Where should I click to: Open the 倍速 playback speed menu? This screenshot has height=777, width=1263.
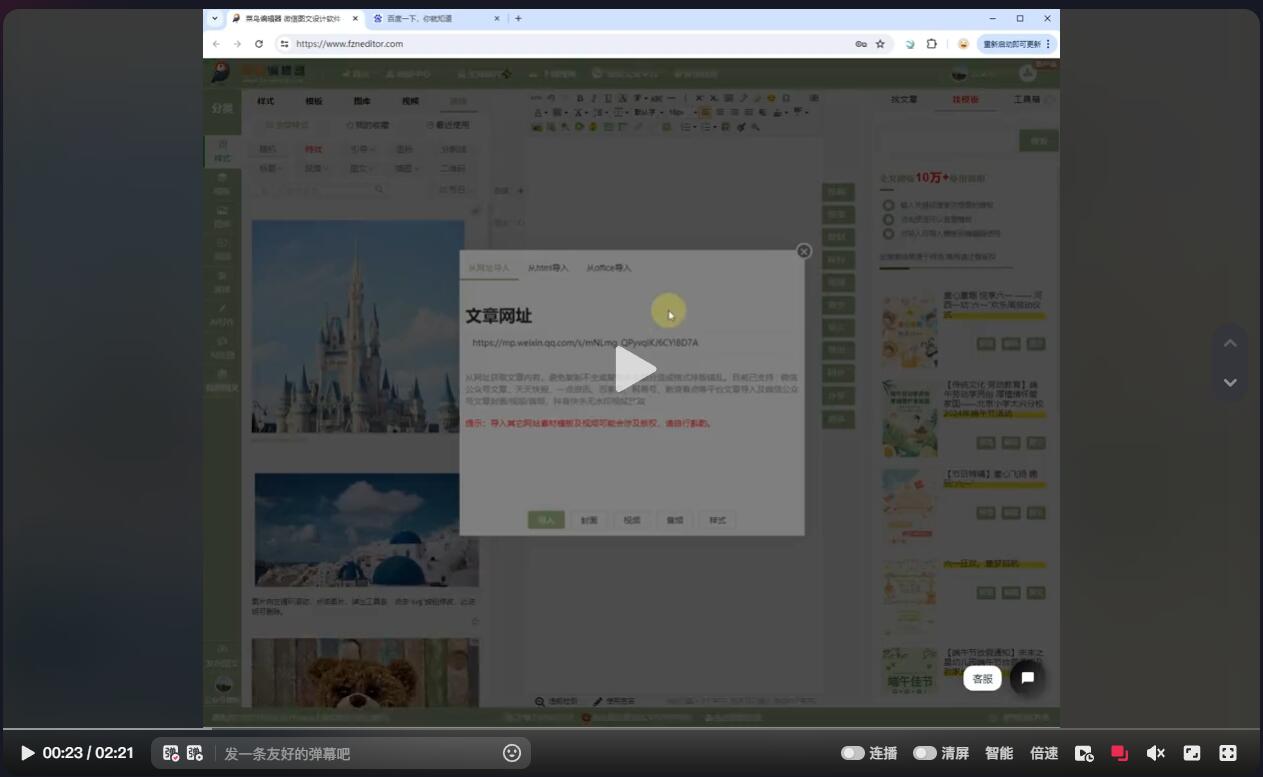[x=1044, y=753]
